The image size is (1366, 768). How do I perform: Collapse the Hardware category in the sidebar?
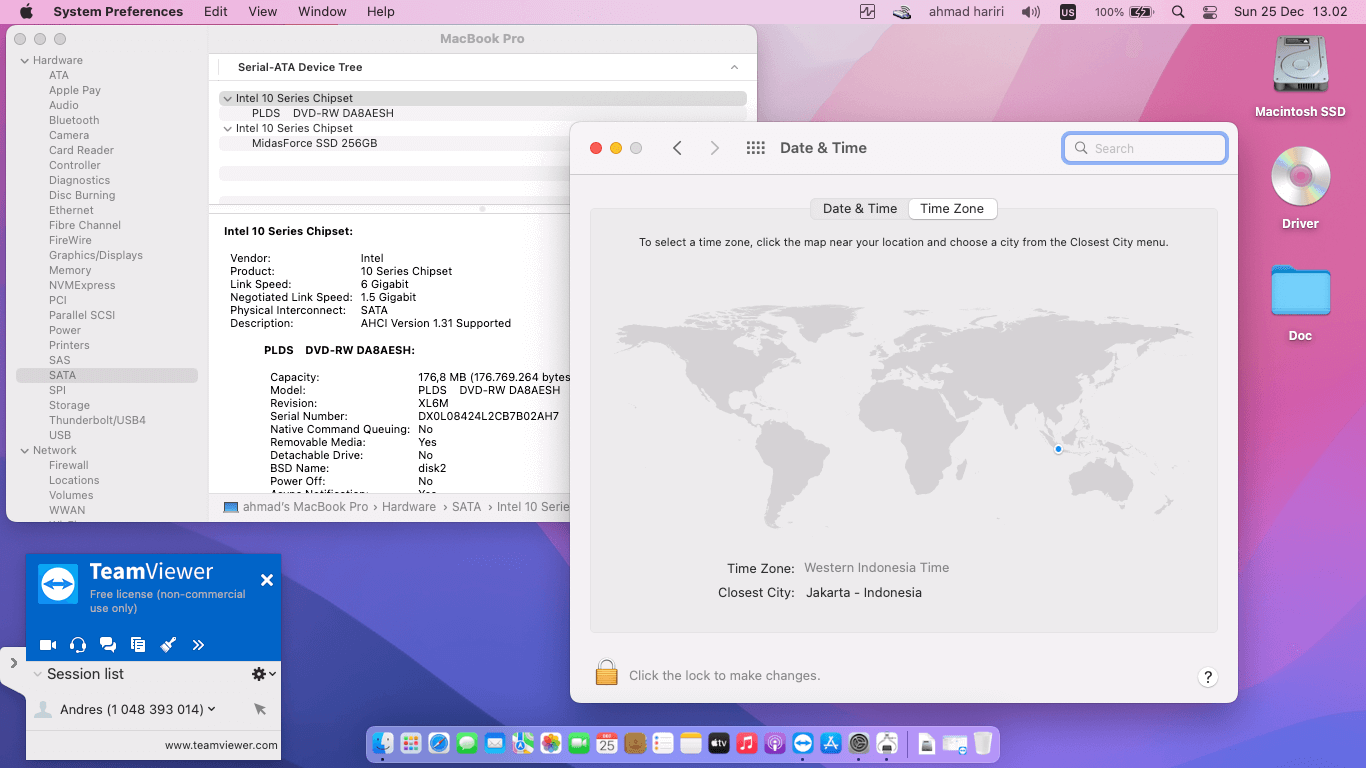(x=24, y=60)
